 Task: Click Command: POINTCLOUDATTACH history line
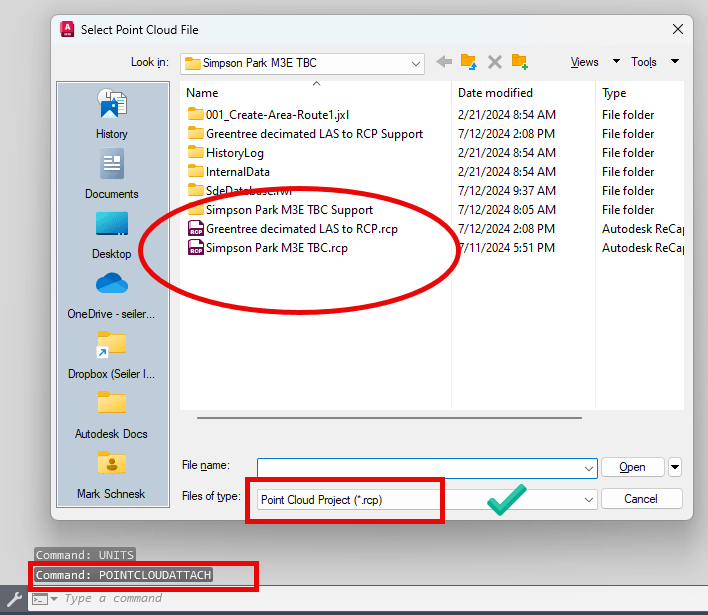tap(123, 575)
